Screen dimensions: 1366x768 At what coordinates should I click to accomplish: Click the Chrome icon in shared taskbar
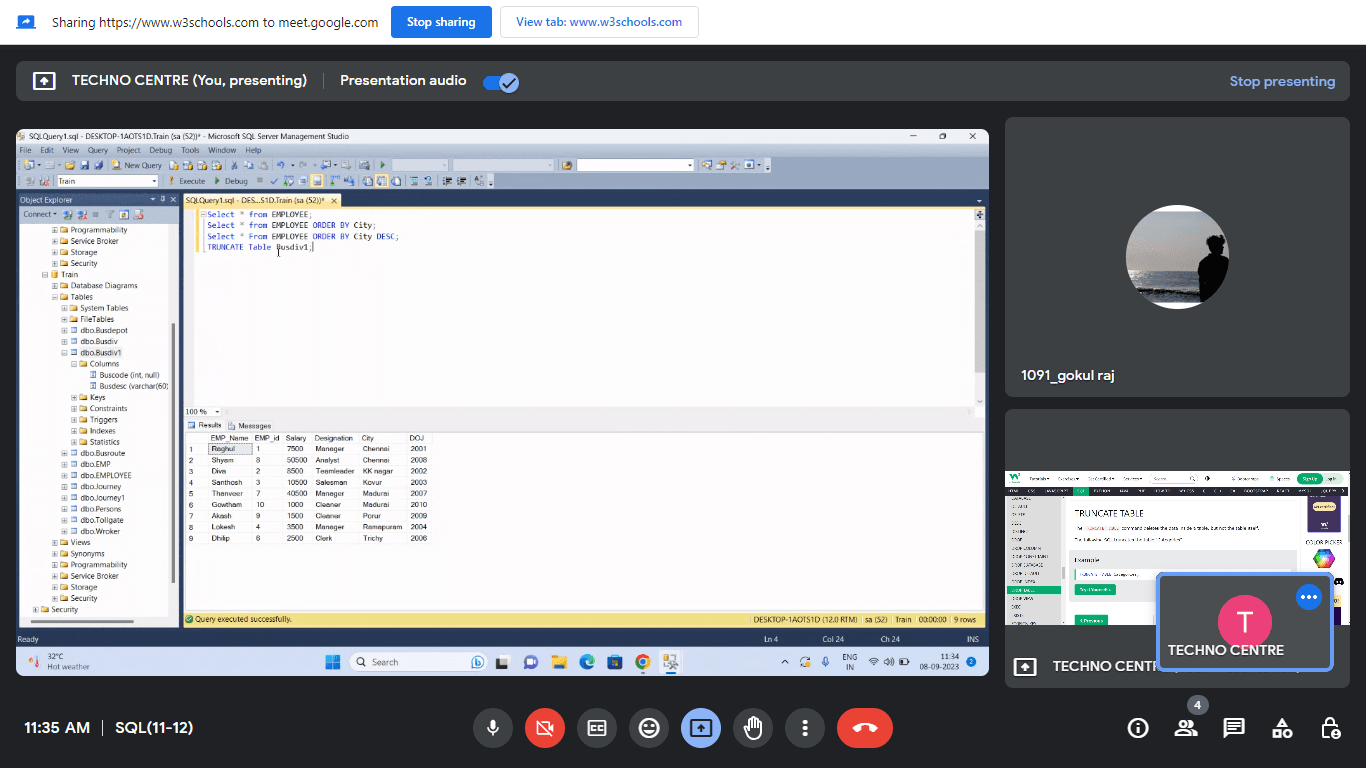click(642, 661)
